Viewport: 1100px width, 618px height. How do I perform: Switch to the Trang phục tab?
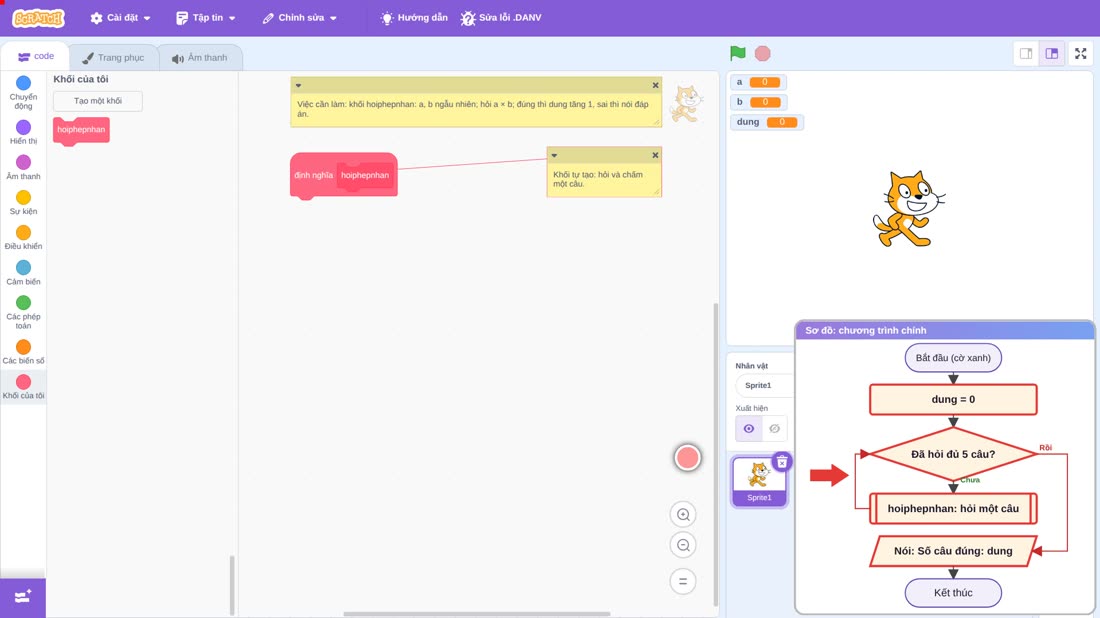[113, 58]
